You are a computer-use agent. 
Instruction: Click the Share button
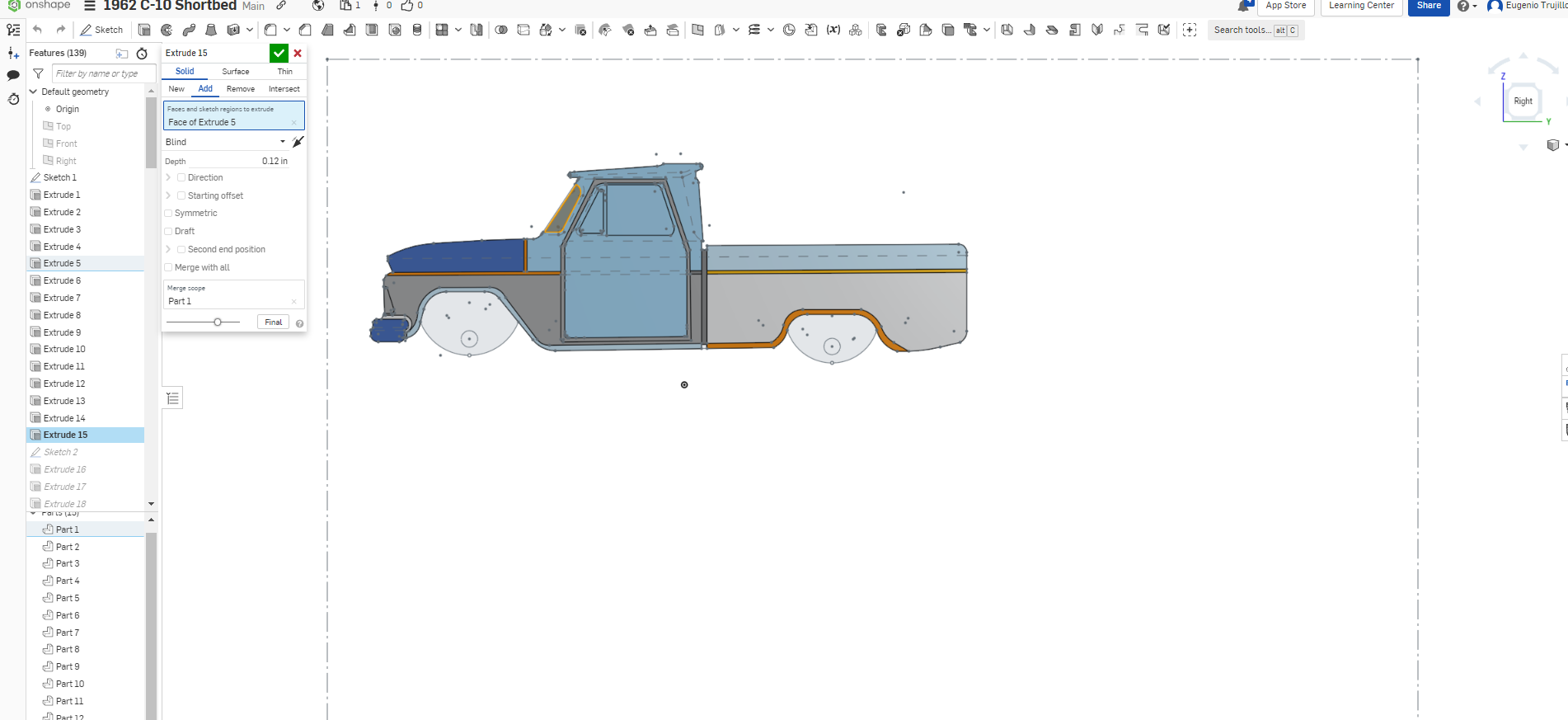[x=1429, y=6]
